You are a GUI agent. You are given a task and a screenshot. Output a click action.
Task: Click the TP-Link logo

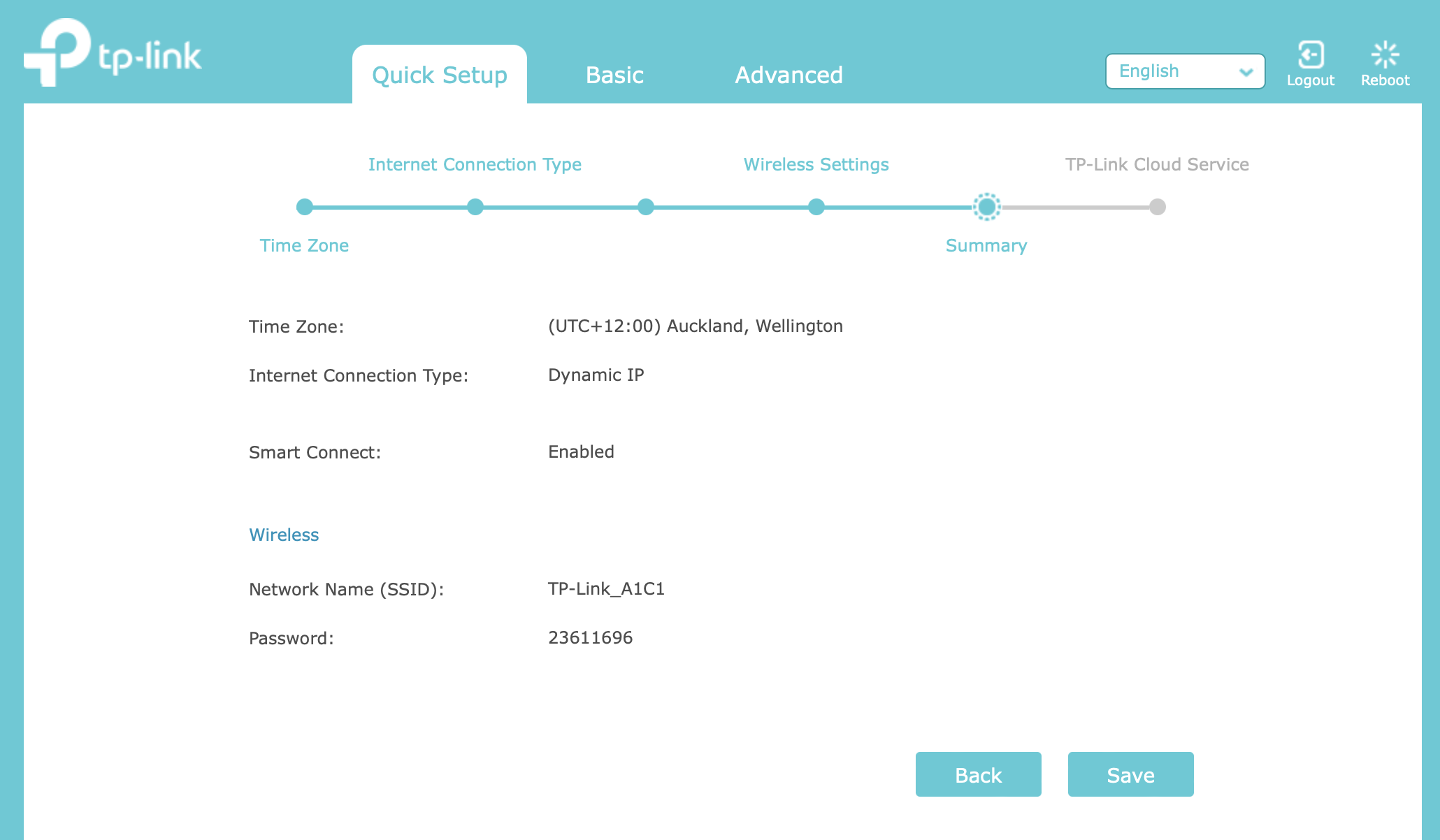coord(113,52)
